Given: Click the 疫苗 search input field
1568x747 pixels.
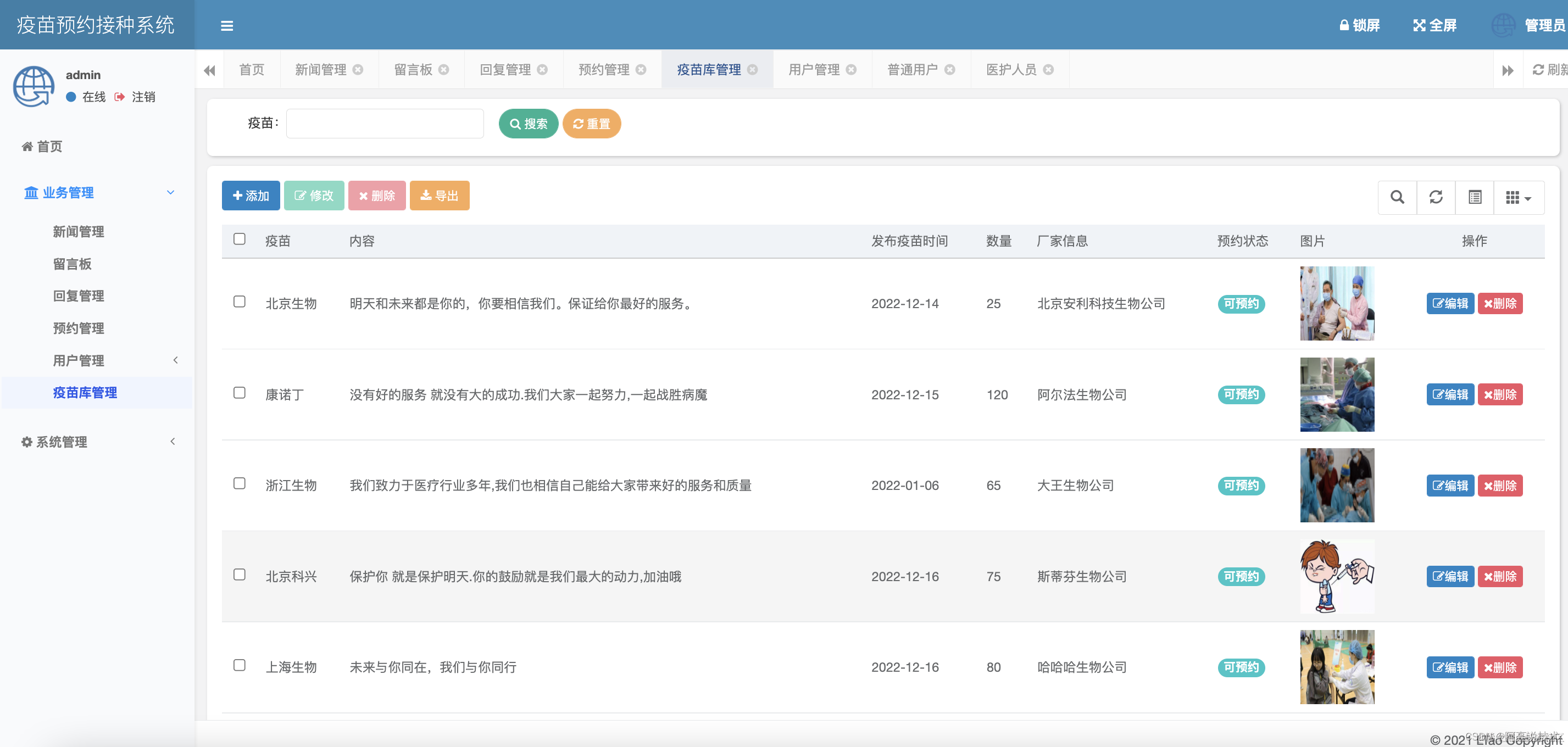Looking at the screenshot, I should coord(385,124).
